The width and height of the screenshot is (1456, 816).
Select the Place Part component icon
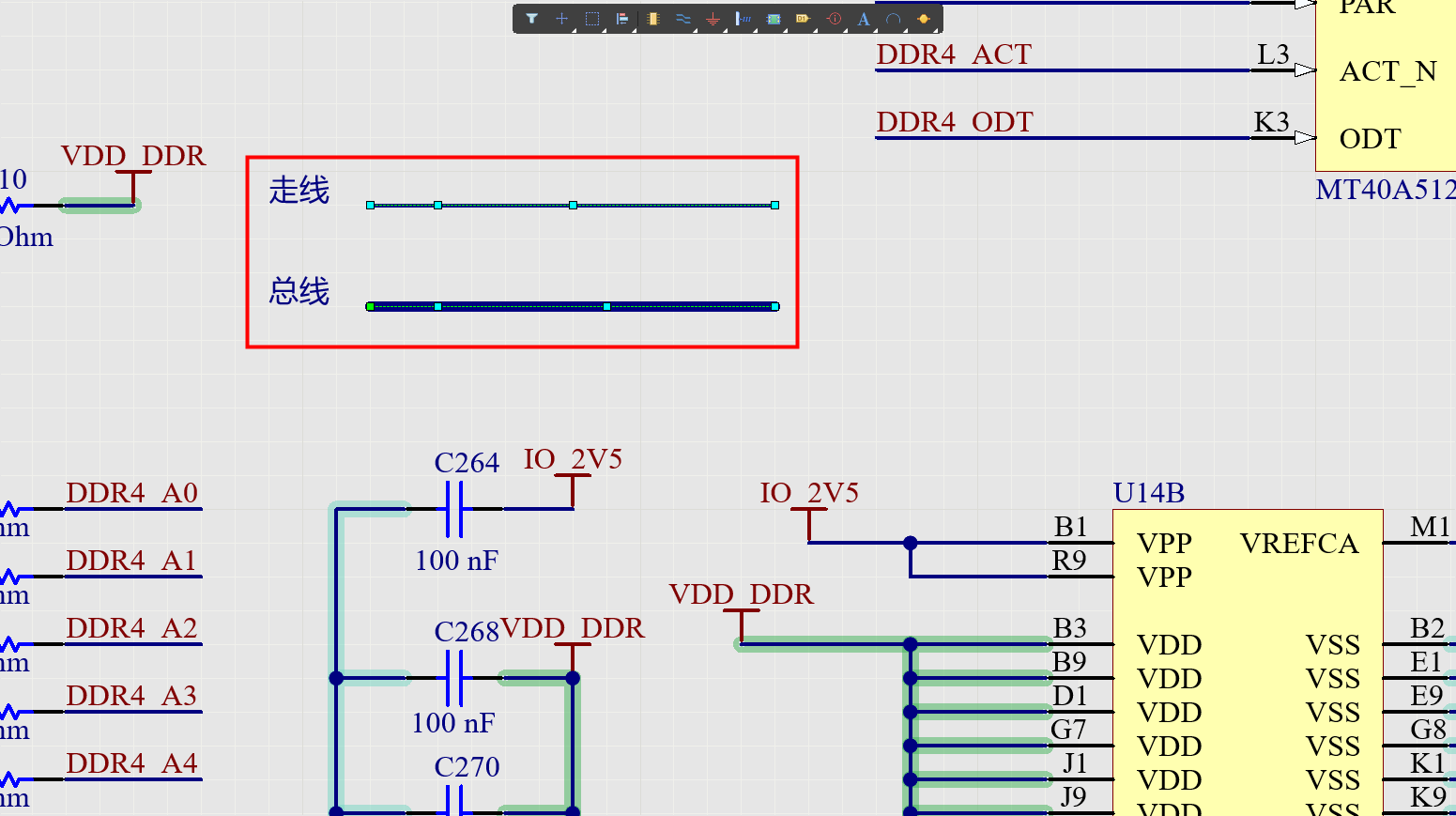coord(652,19)
